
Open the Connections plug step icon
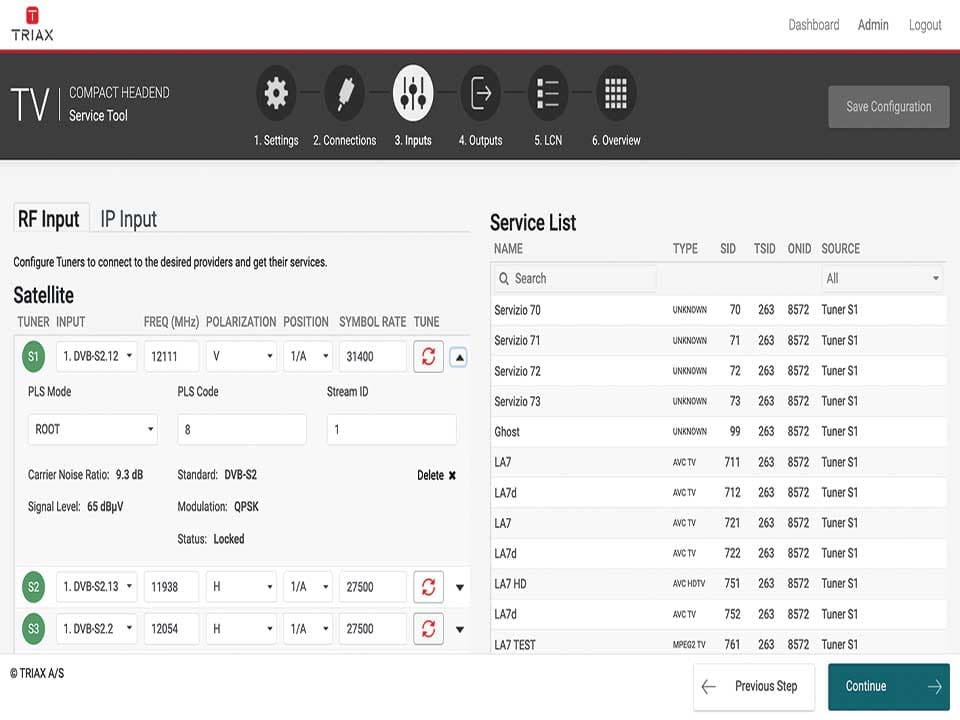coord(344,94)
